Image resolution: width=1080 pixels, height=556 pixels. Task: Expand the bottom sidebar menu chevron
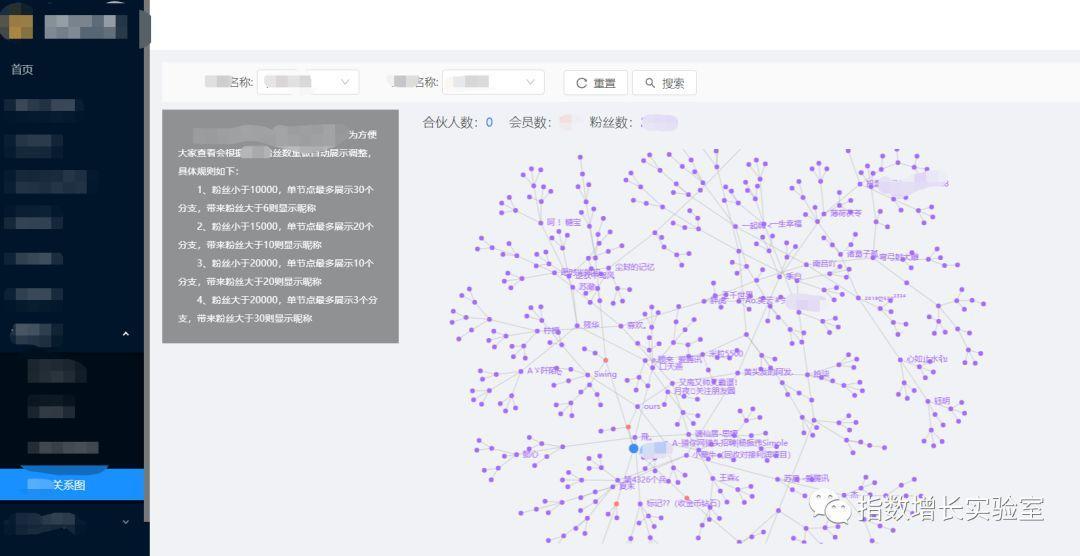coord(125,521)
